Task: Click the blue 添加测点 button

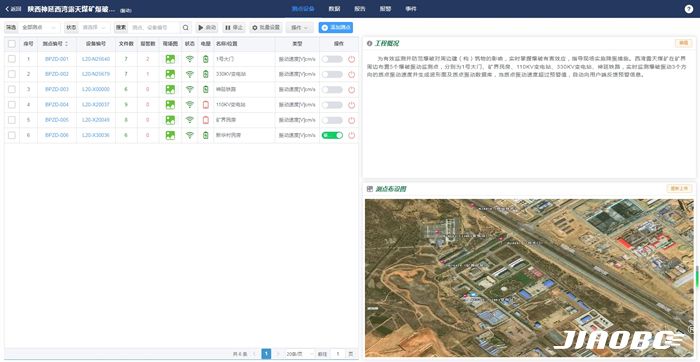Action: pyautogui.click(x=336, y=28)
